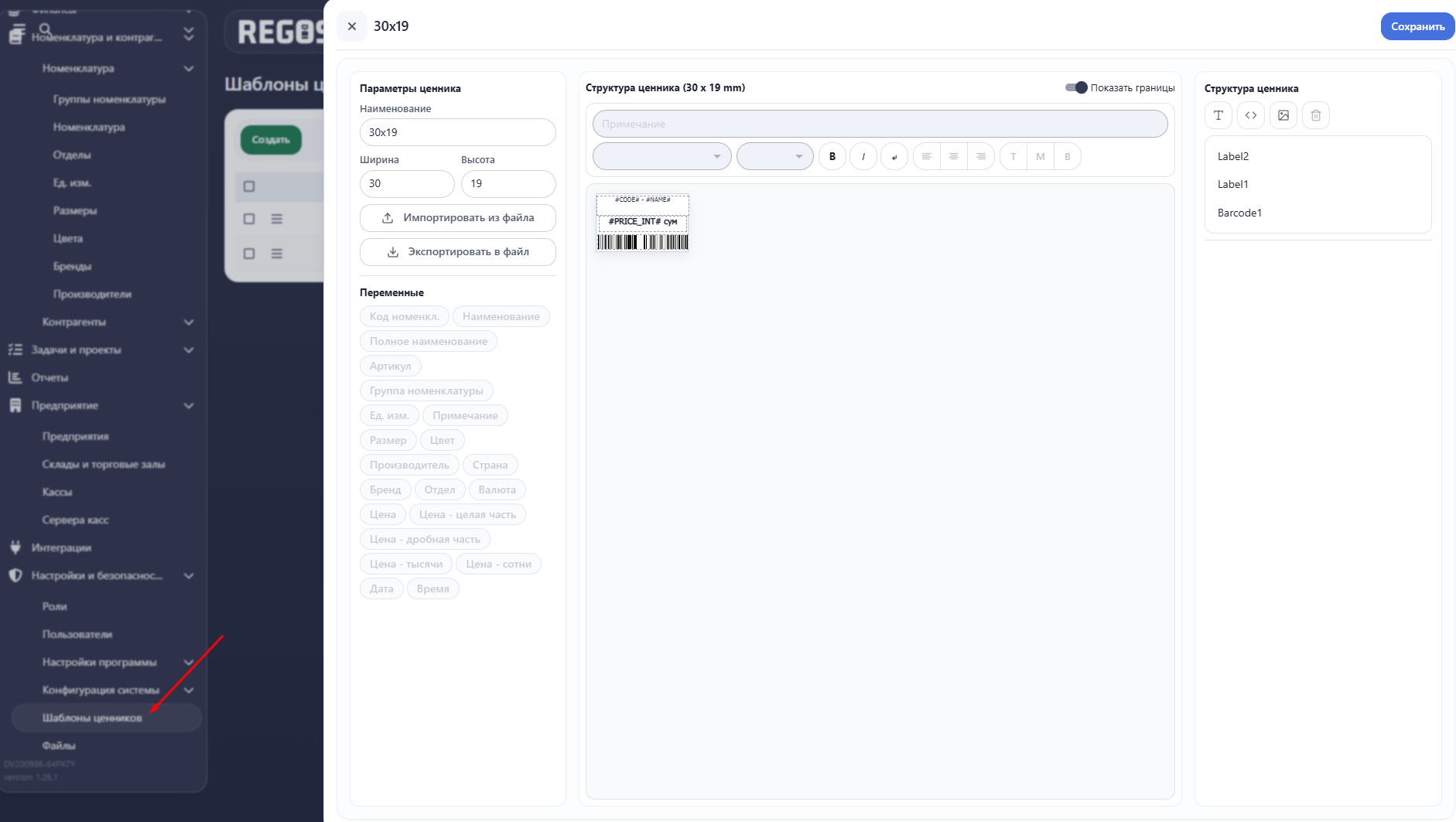This screenshot has width=1456, height=822.
Task: Insert an image element
Action: [x=1283, y=115]
